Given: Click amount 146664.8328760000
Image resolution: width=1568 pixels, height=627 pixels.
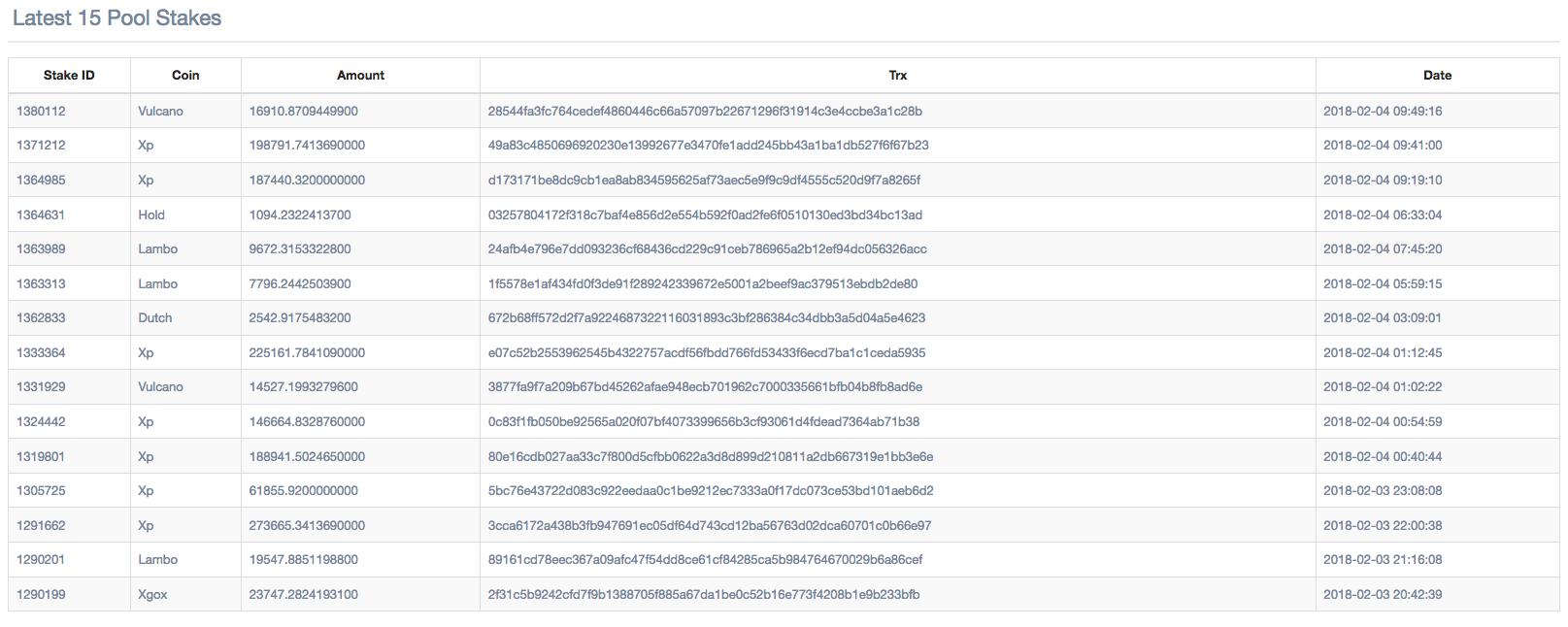Looking at the screenshot, I should [307, 422].
